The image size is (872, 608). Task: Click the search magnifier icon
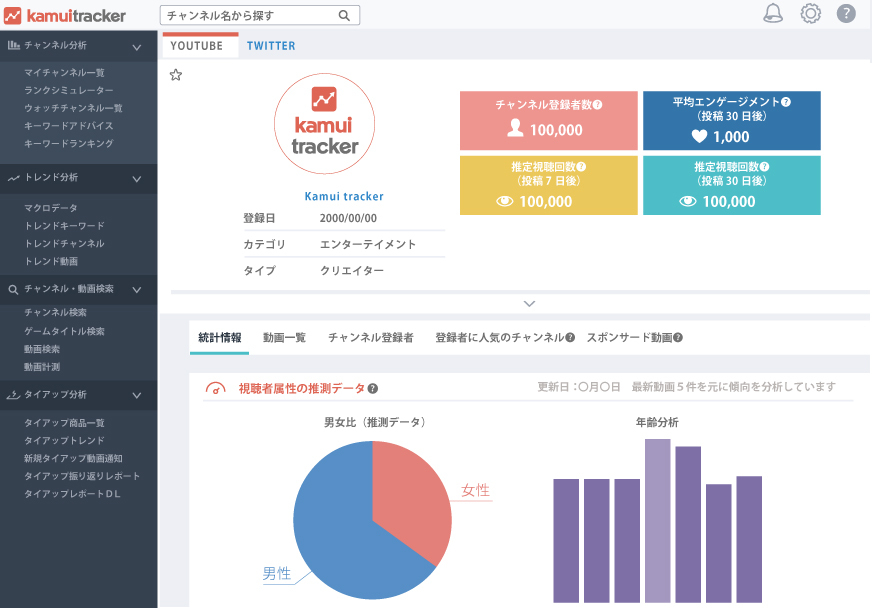click(x=344, y=16)
